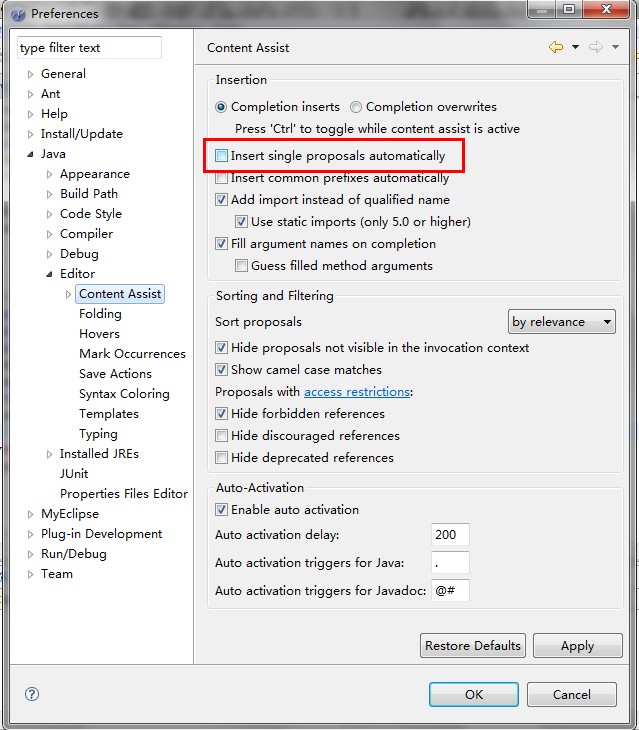Toggle Guess filled method arguments checkbox
Viewport: 639px width, 730px height.
pos(242,266)
